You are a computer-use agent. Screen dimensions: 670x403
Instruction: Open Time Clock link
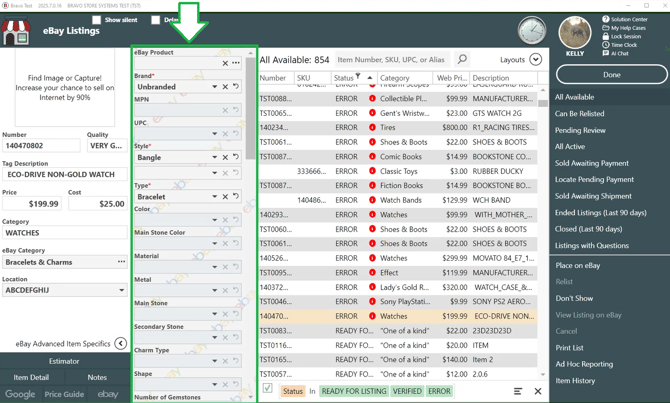coord(620,45)
